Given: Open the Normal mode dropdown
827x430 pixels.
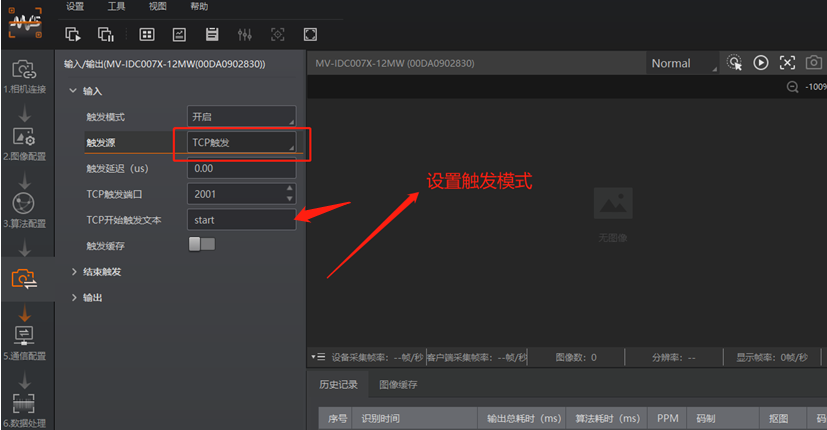Looking at the screenshot, I should pyautogui.click(x=682, y=63).
